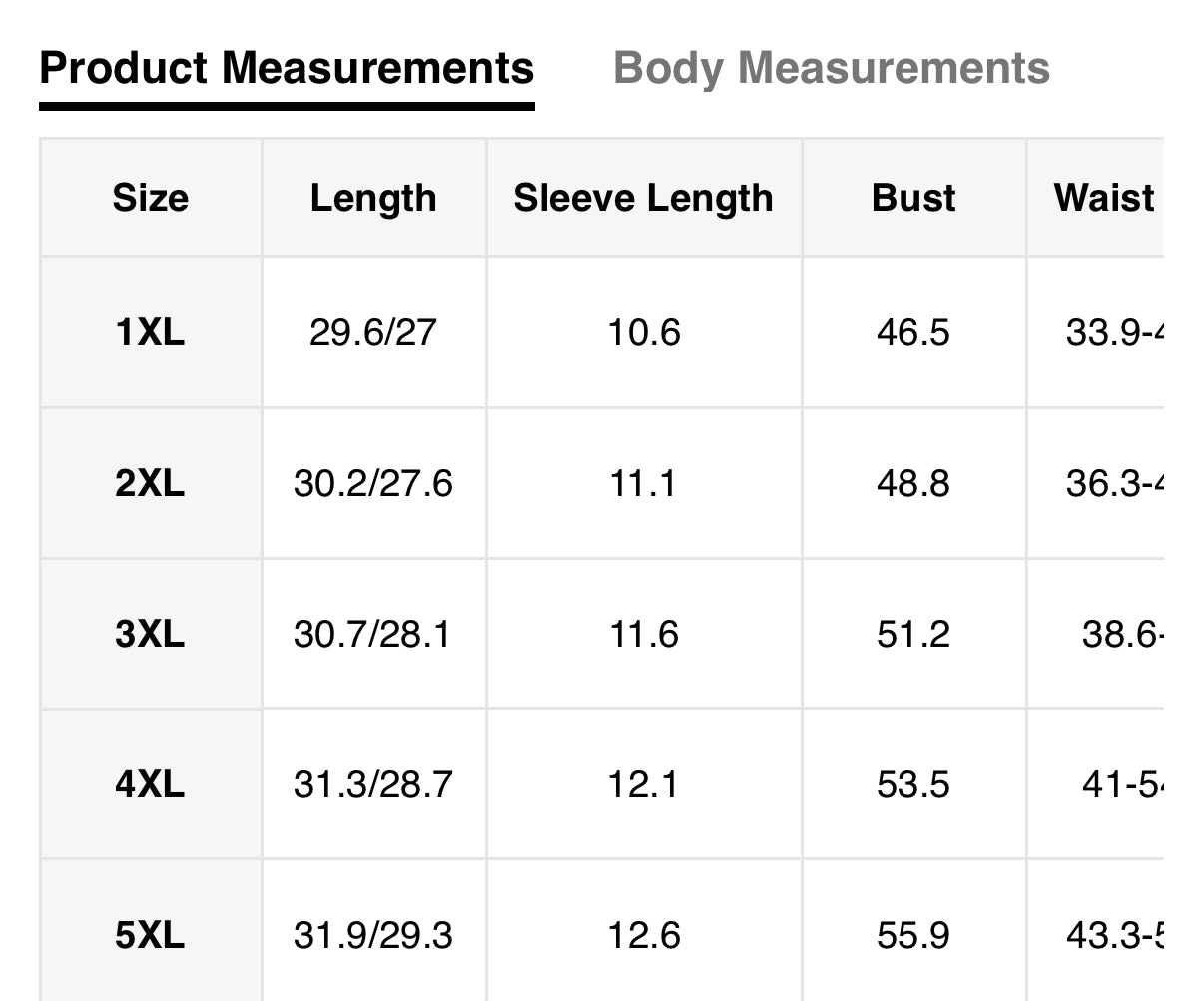
Task: Click the 30.7/28.1 length value
Action: pyautogui.click(x=372, y=634)
